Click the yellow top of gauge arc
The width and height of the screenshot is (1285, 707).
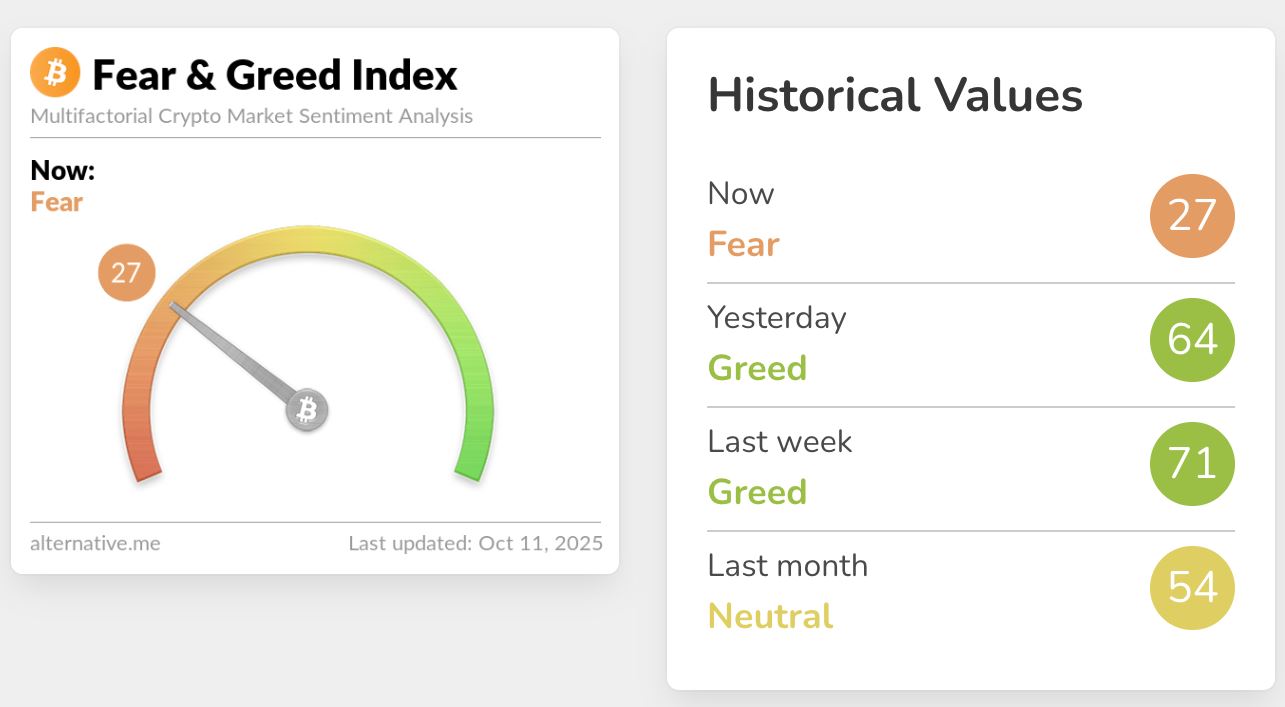[x=308, y=239]
